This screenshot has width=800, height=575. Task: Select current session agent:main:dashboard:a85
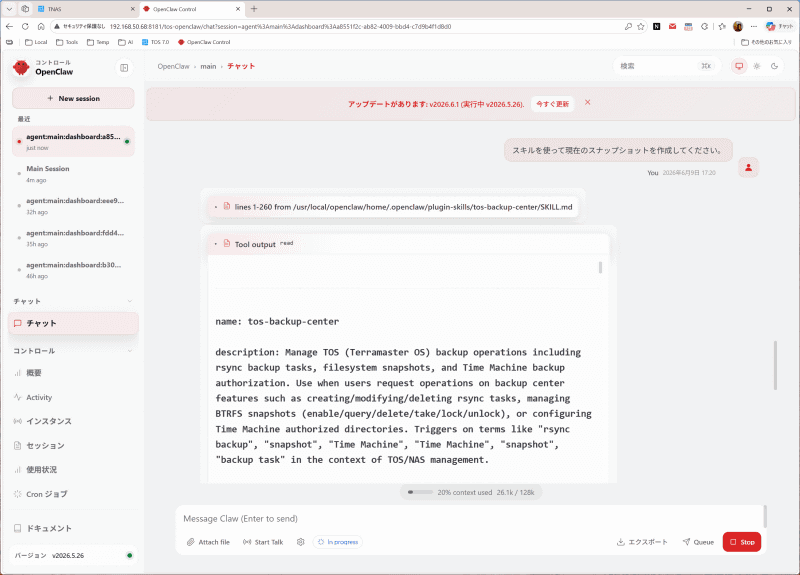[73, 141]
